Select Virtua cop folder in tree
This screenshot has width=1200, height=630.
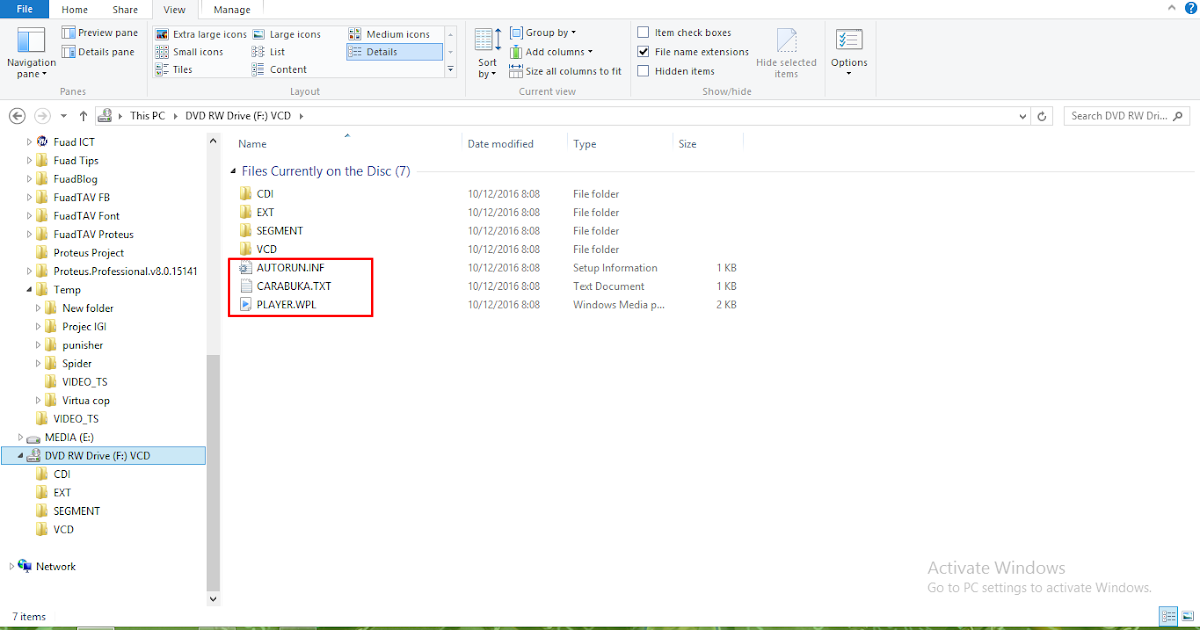(x=86, y=401)
